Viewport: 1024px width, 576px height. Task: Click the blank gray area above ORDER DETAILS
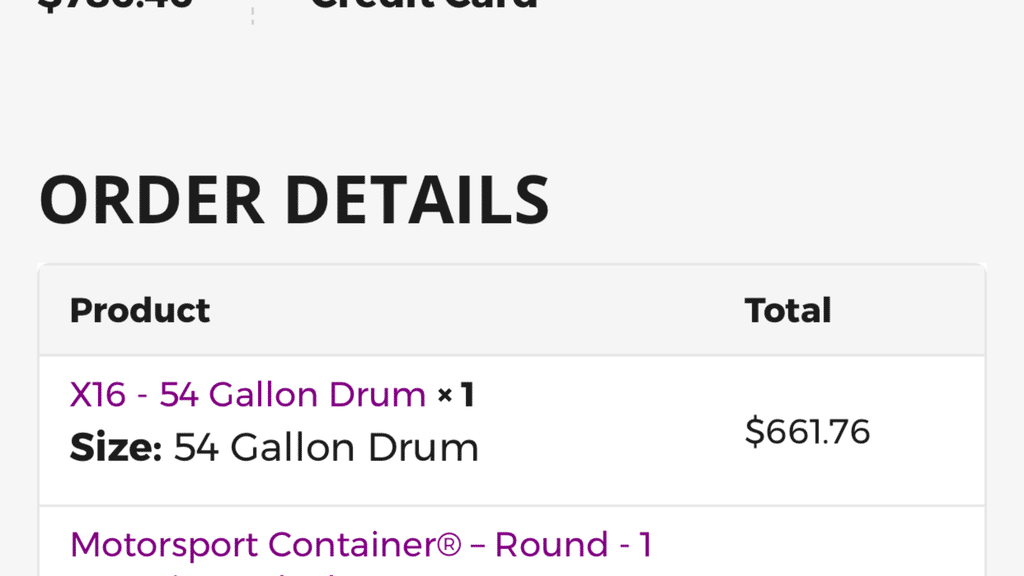[x=500, y=100]
